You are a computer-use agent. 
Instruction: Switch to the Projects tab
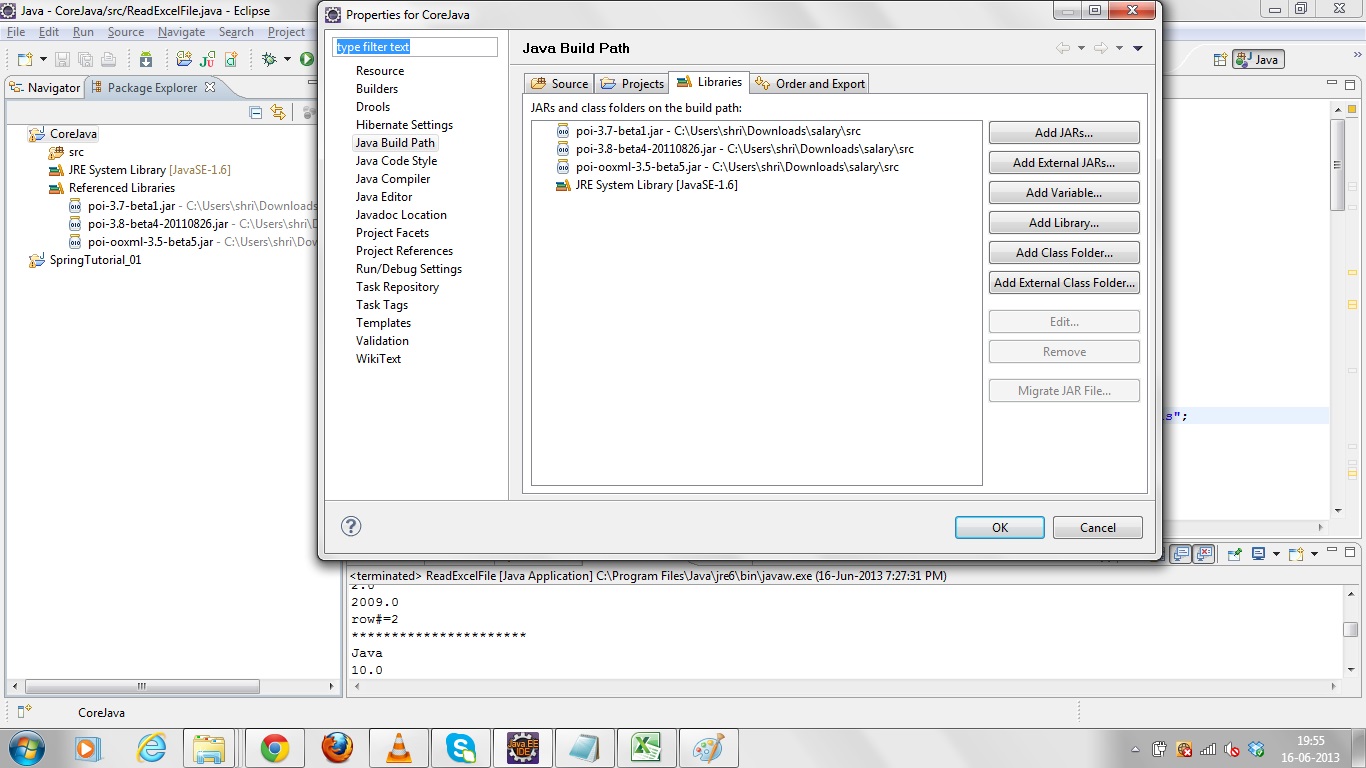point(632,83)
